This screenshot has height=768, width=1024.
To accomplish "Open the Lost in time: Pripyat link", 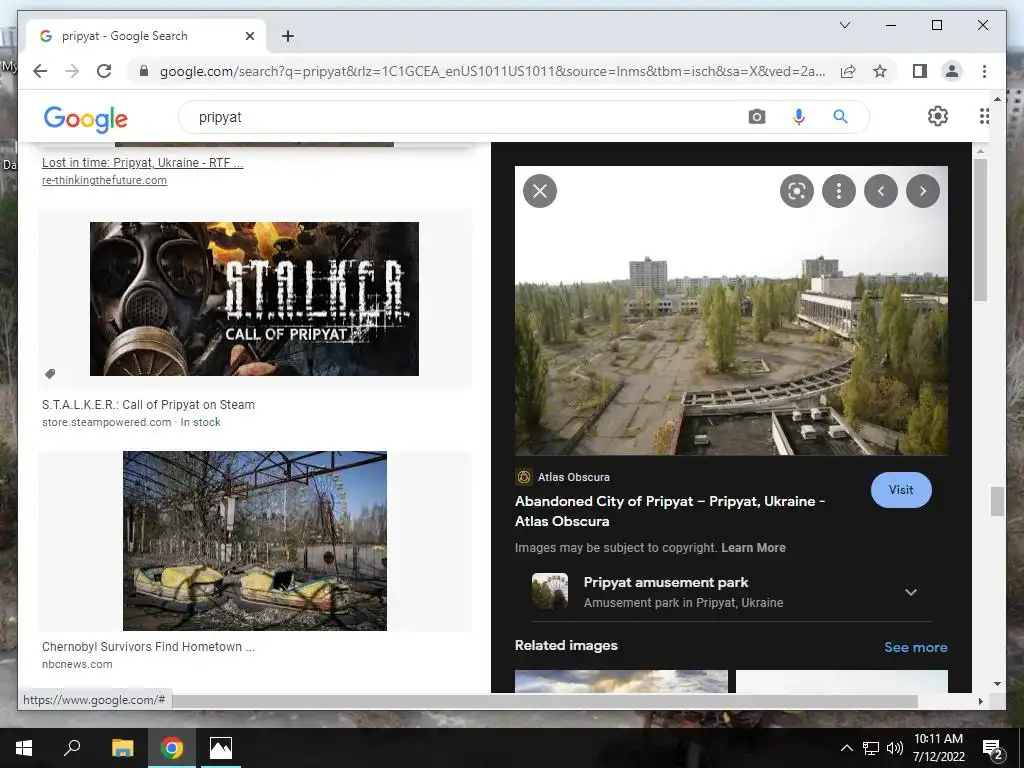I will tap(142, 163).
